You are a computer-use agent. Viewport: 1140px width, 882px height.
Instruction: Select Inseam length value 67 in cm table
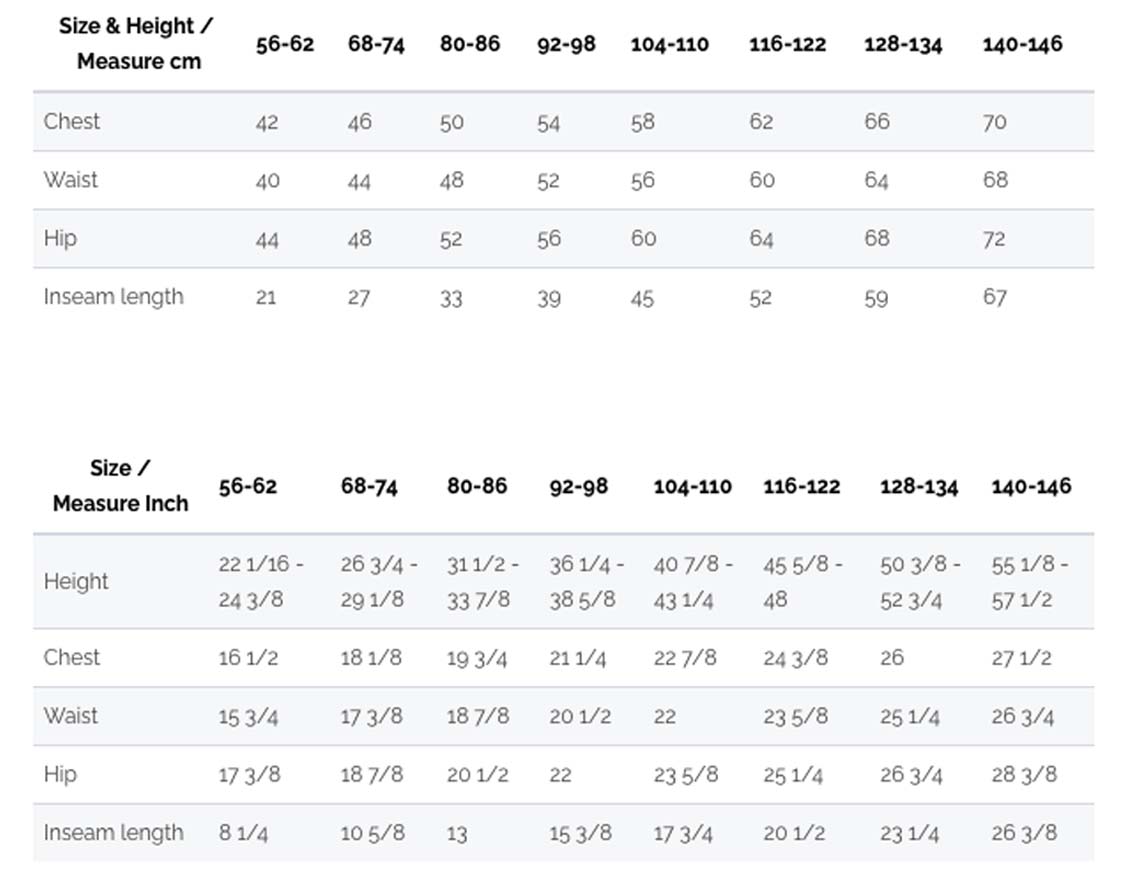pos(995,297)
